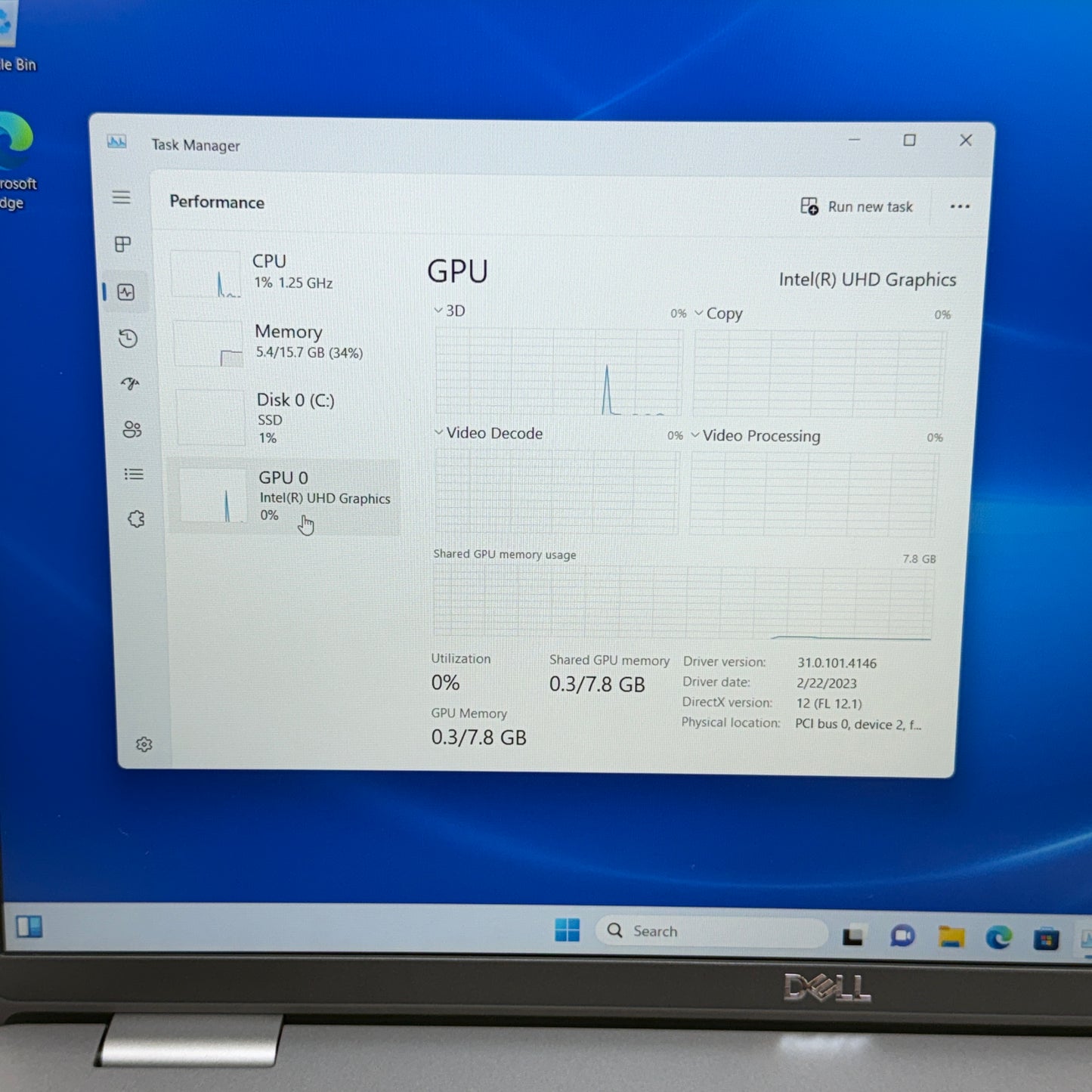Click the Utilization 0% value

[x=445, y=682]
